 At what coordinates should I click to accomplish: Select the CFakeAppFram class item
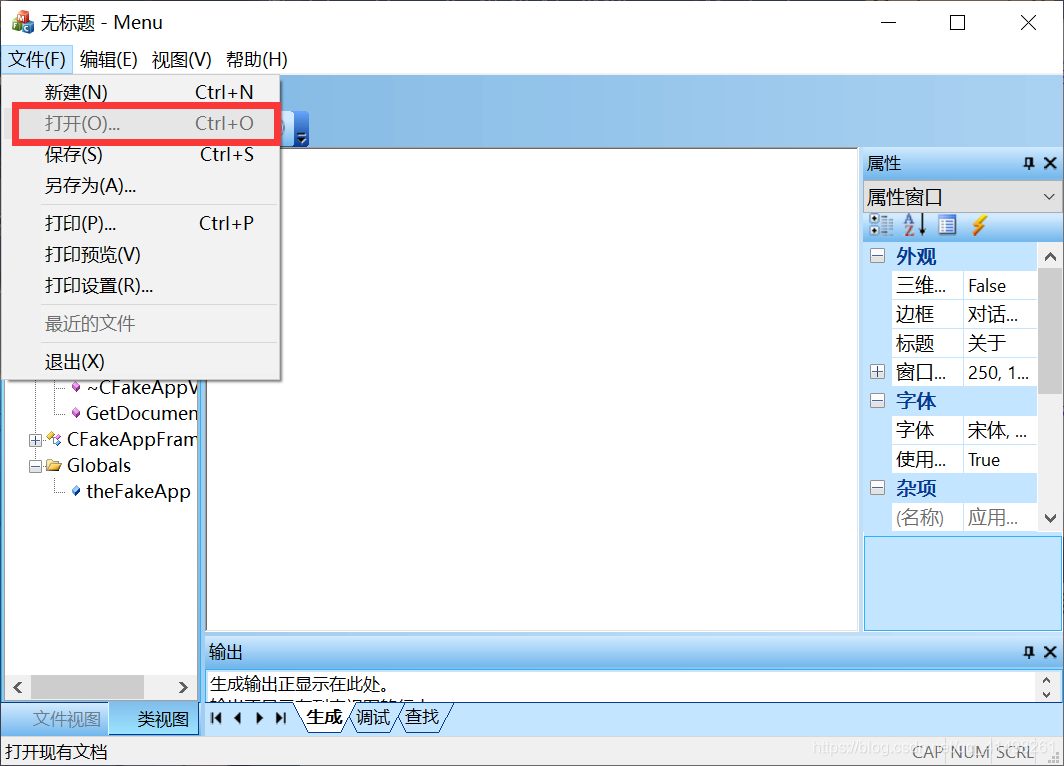coord(132,440)
